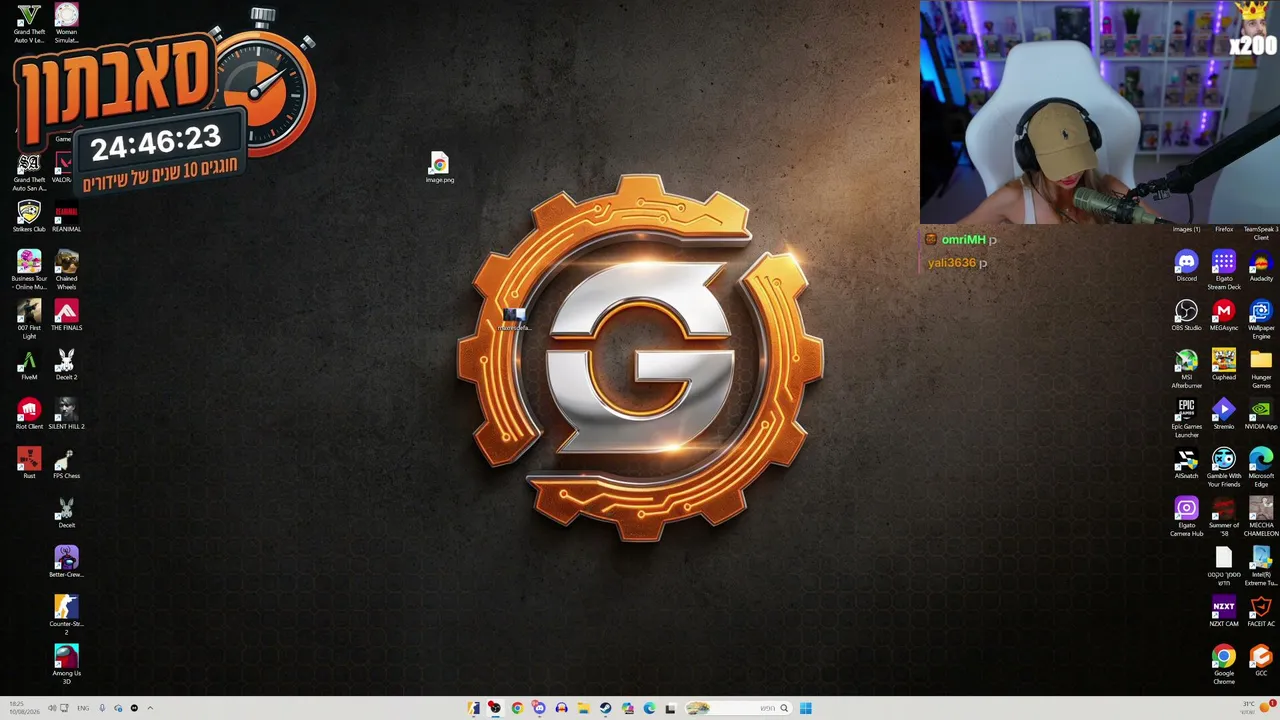Image resolution: width=1280 pixels, height=720 pixels.
Task: Show hidden system tray icons
Action: (x=150, y=708)
